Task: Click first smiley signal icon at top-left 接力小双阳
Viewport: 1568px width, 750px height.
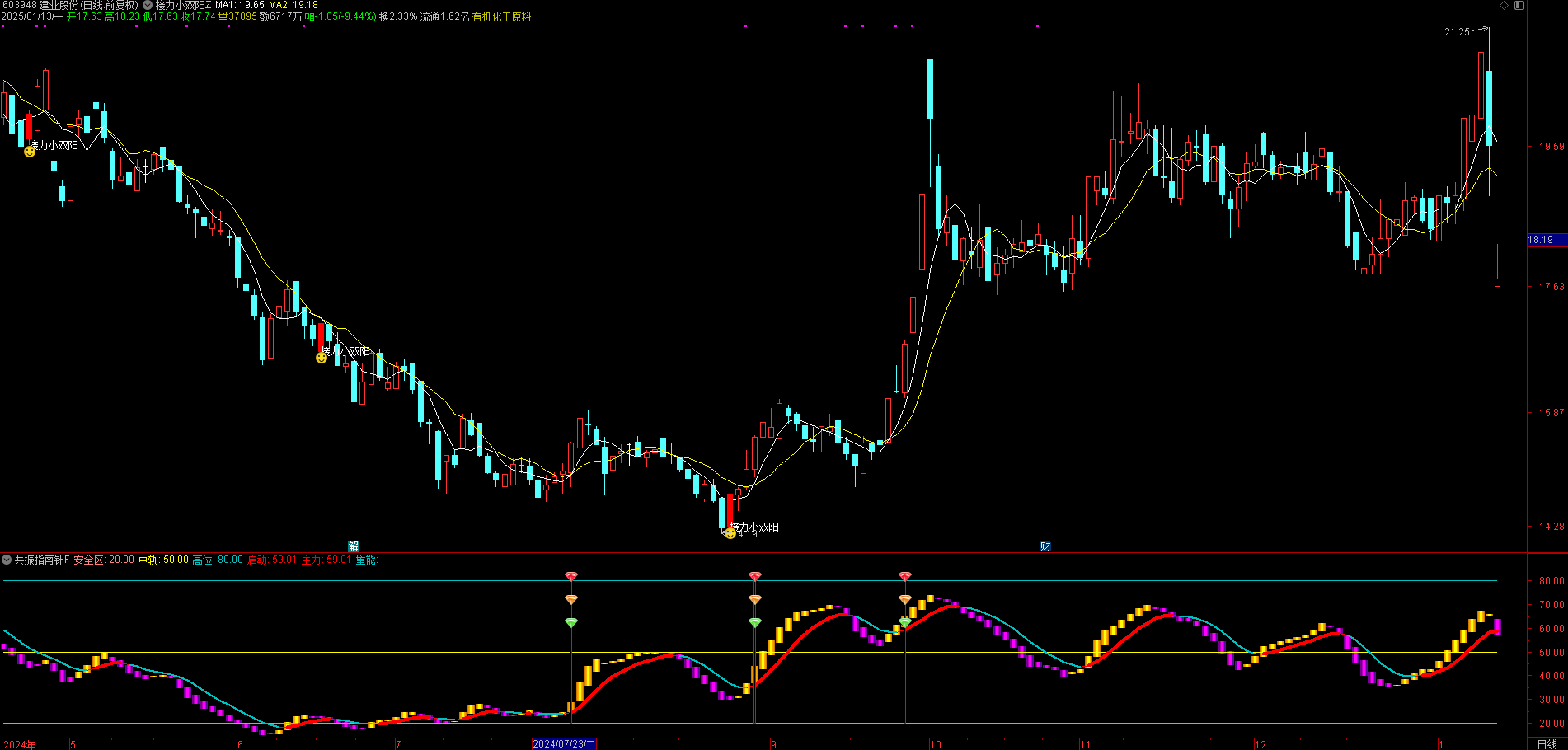Action: [30, 152]
